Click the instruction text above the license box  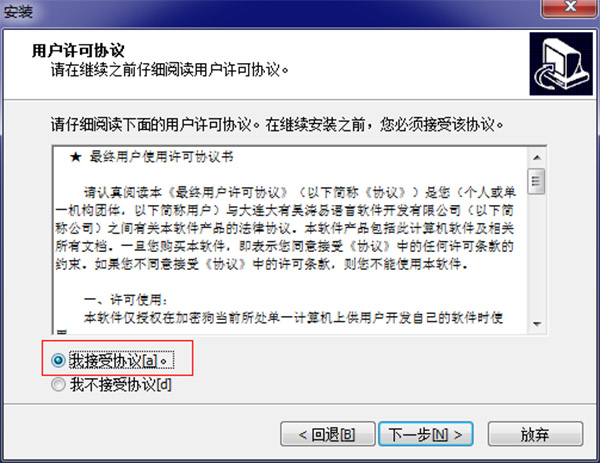click(277, 125)
